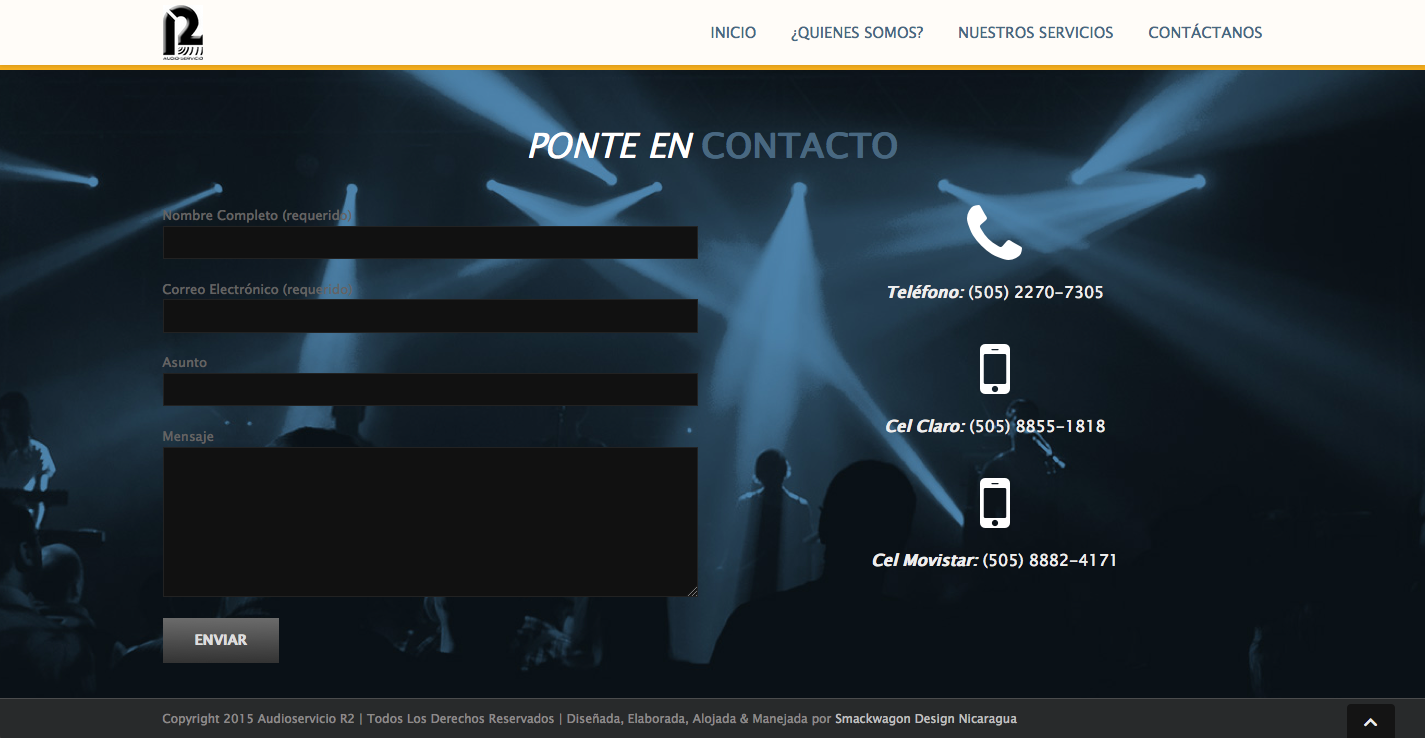Click the mobile phone icon above Cel Claro
This screenshot has height=738, width=1425.
994,369
